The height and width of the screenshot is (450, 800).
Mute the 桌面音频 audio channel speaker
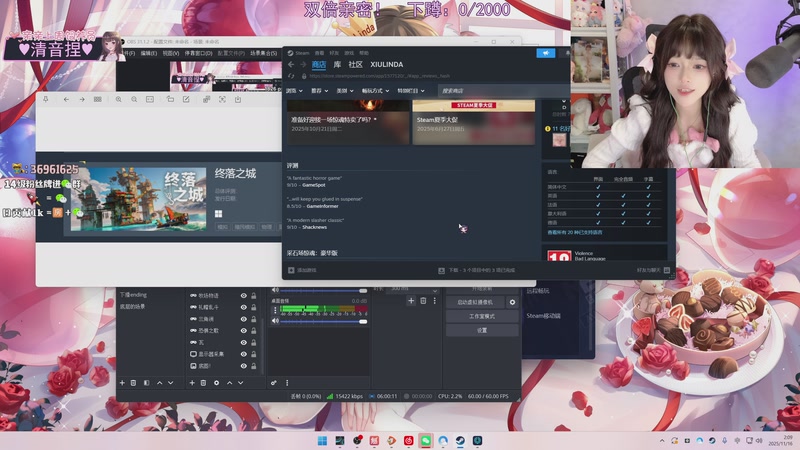(275, 321)
